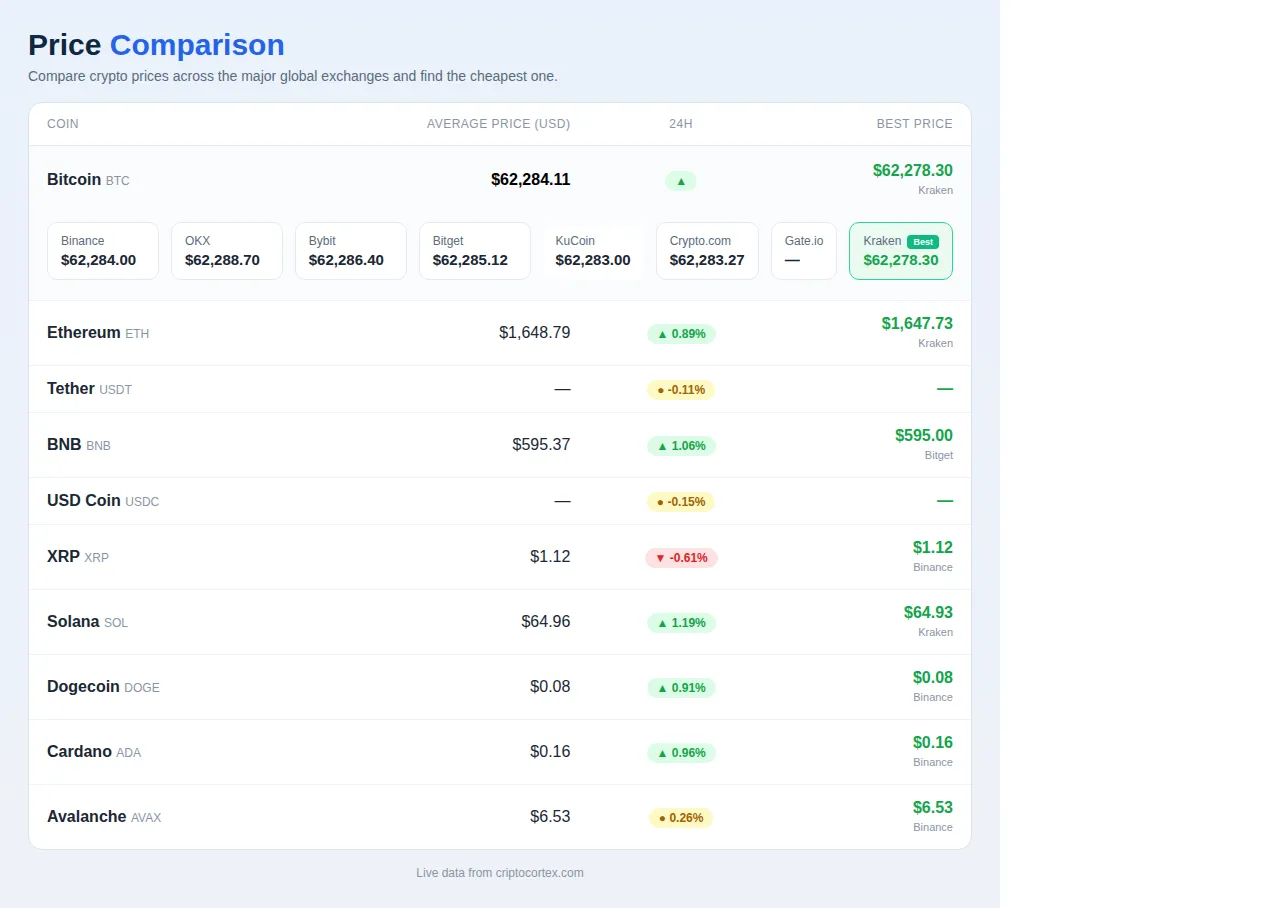Click Tether's -0.11% change badge
This screenshot has width=1280, height=908.
pyautogui.click(x=681, y=390)
